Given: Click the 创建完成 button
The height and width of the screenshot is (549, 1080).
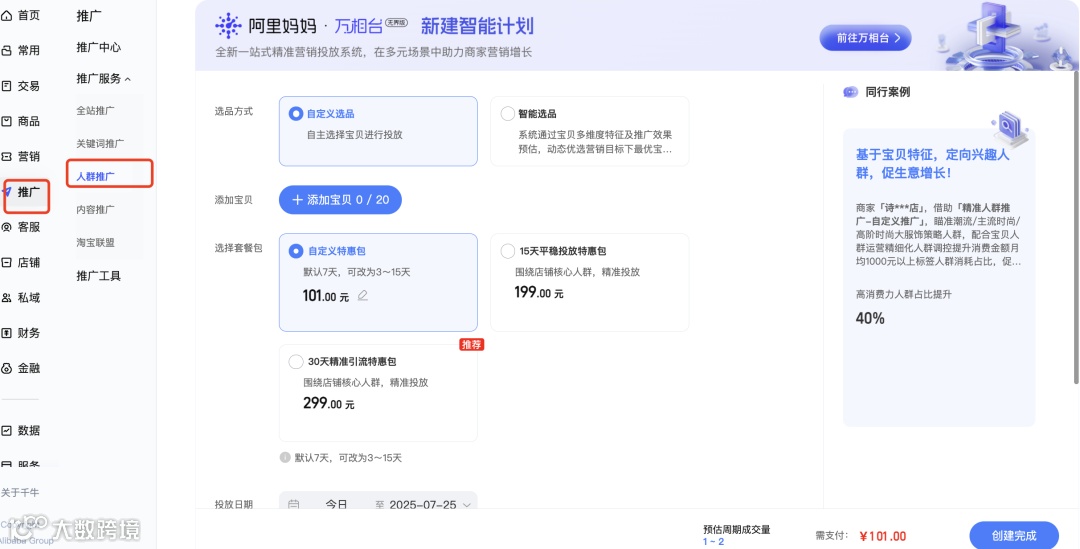Looking at the screenshot, I should (1014, 536).
